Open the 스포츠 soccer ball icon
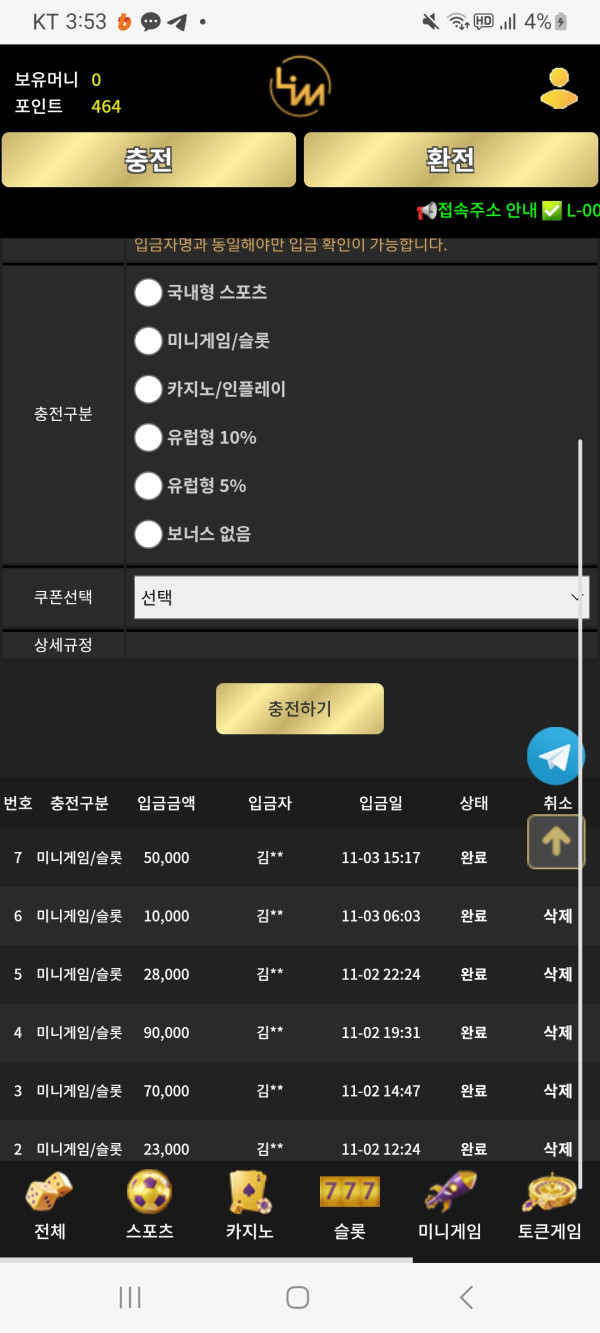The height and width of the screenshot is (1333, 600). [x=149, y=1191]
